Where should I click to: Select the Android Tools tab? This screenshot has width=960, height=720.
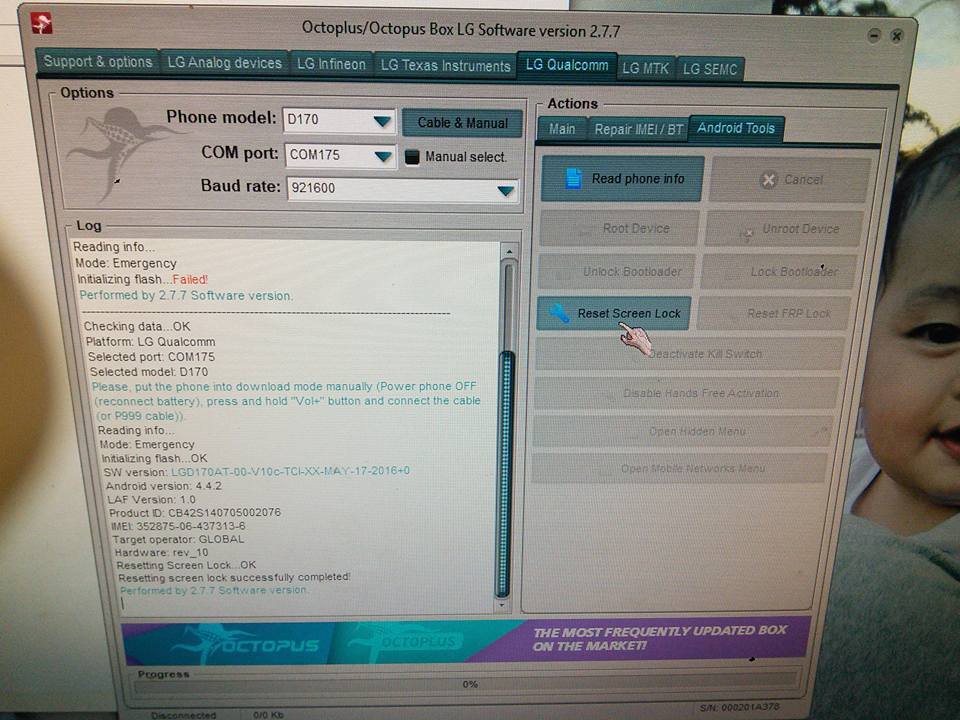736,128
